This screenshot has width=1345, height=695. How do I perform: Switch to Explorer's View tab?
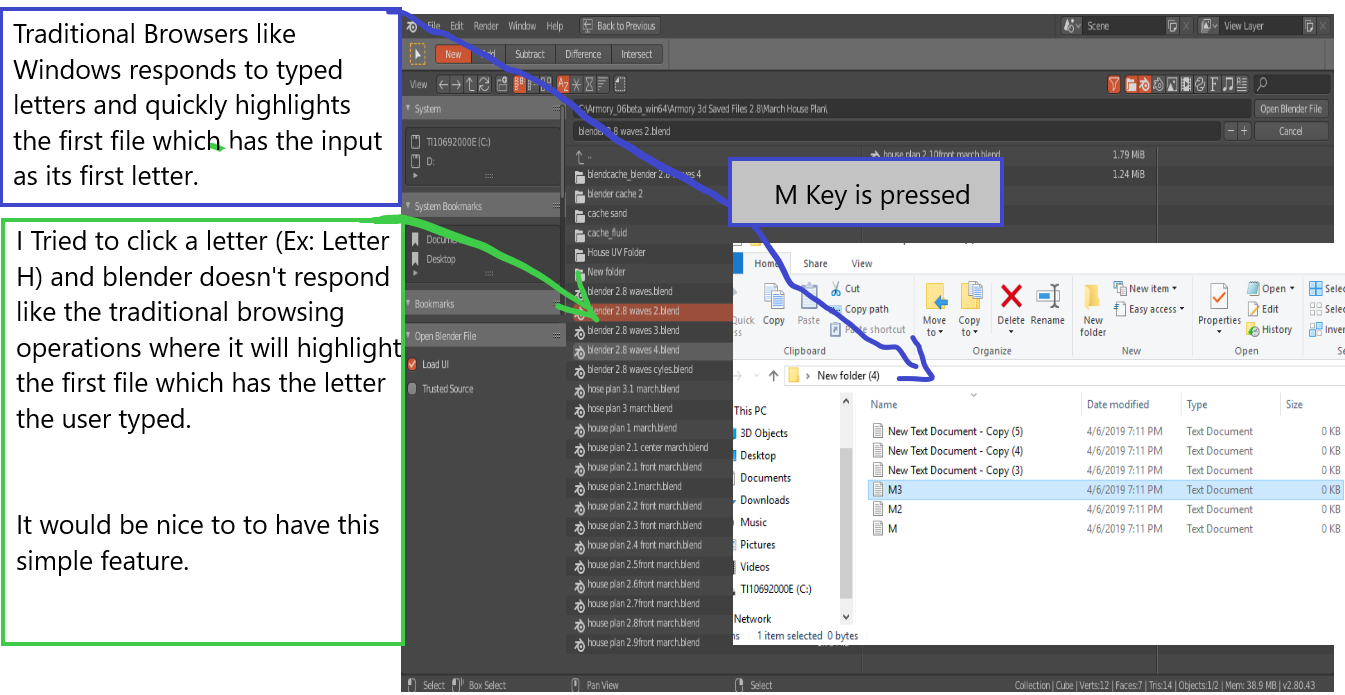861,264
